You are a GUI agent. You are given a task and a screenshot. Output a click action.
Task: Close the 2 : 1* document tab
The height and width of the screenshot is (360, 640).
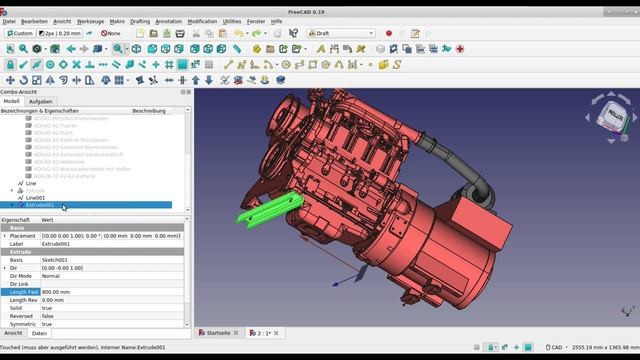[276, 333]
